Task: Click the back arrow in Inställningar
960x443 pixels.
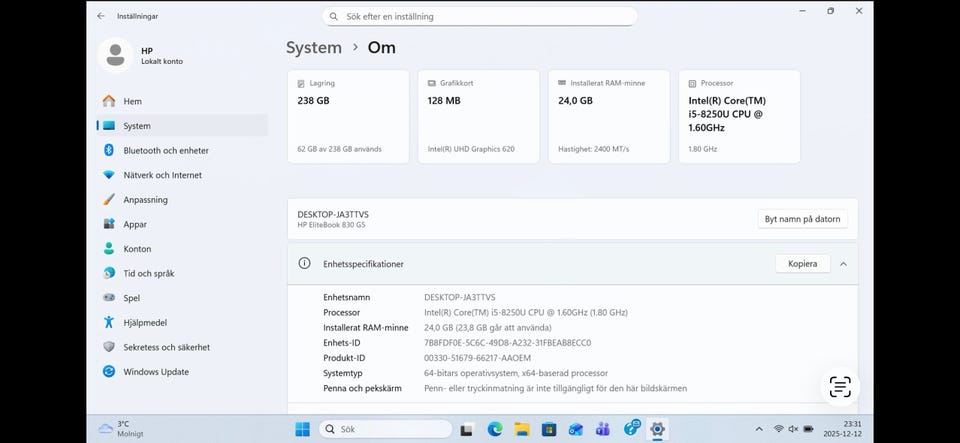Action: pos(100,16)
